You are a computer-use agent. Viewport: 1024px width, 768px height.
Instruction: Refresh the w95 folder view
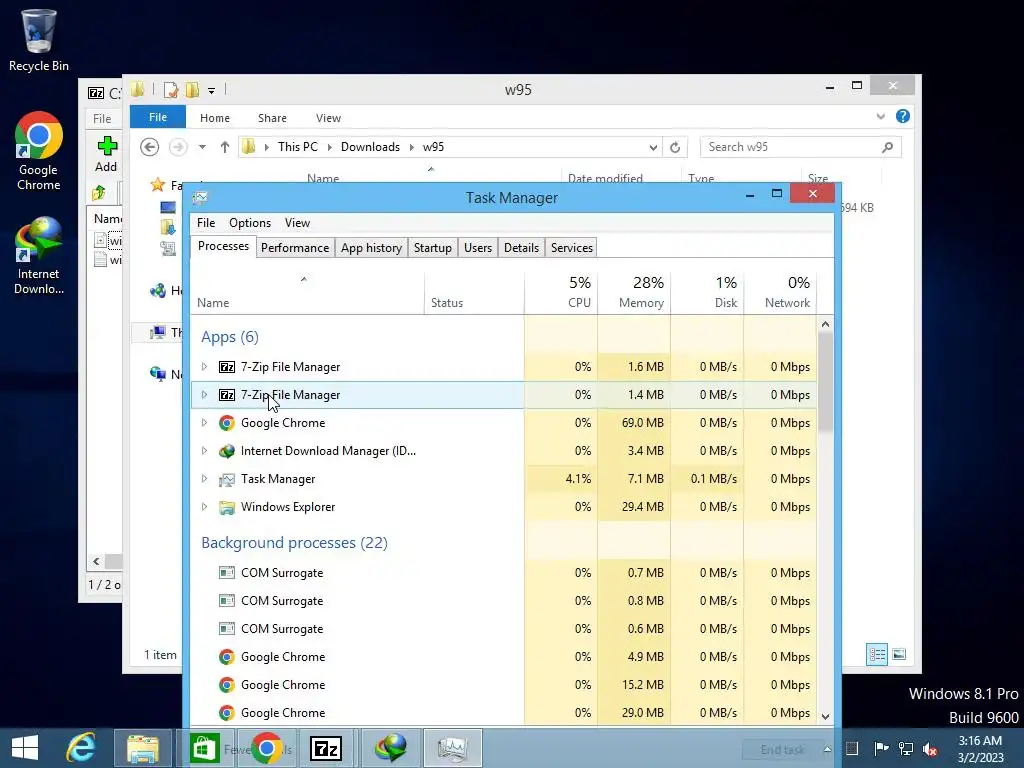tap(675, 147)
